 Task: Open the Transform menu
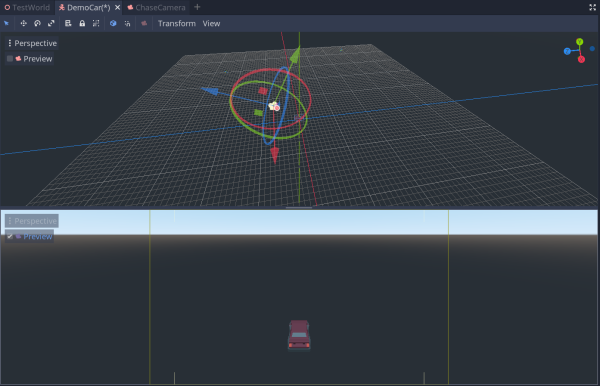coord(177,23)
